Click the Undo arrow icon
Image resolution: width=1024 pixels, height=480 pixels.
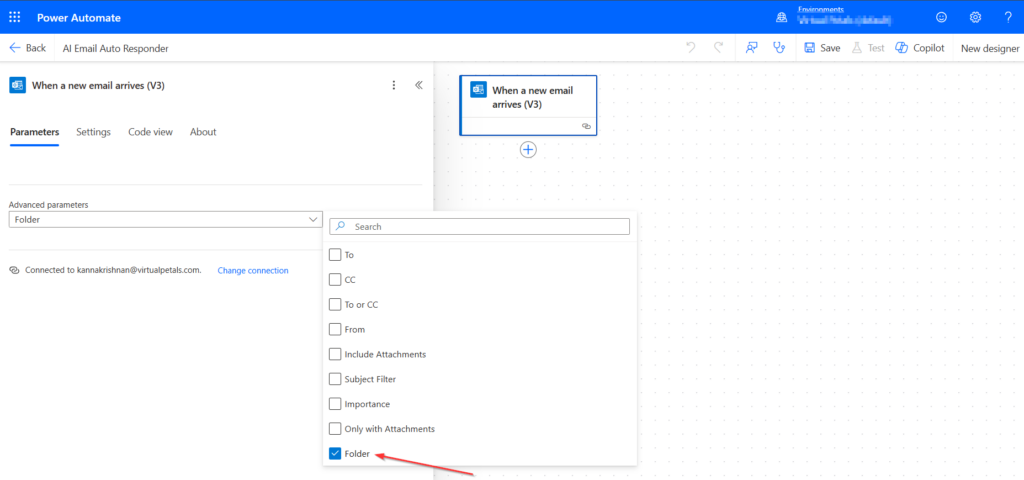click(x=690, y=48)
